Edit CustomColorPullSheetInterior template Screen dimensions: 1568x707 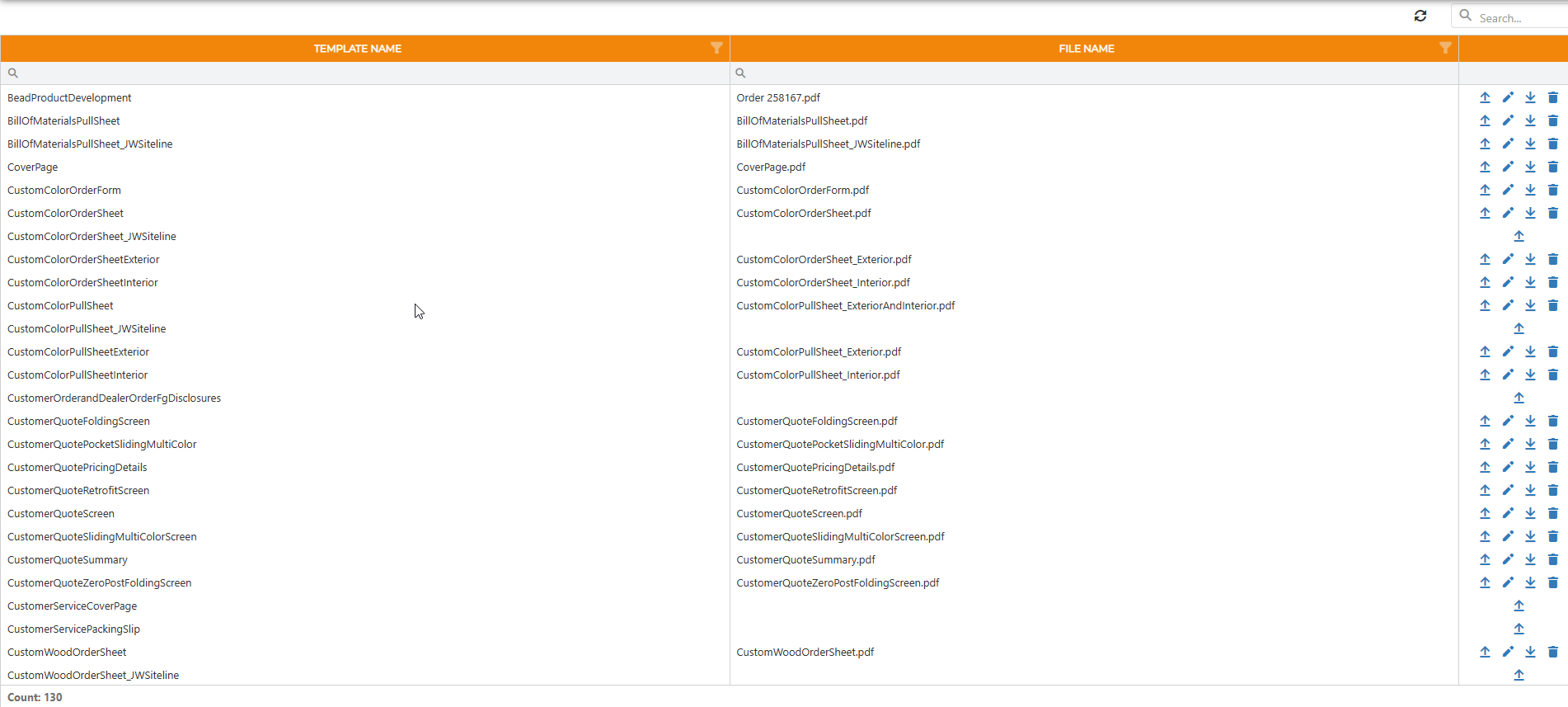pyautogui.click(x=1508, y=375)
